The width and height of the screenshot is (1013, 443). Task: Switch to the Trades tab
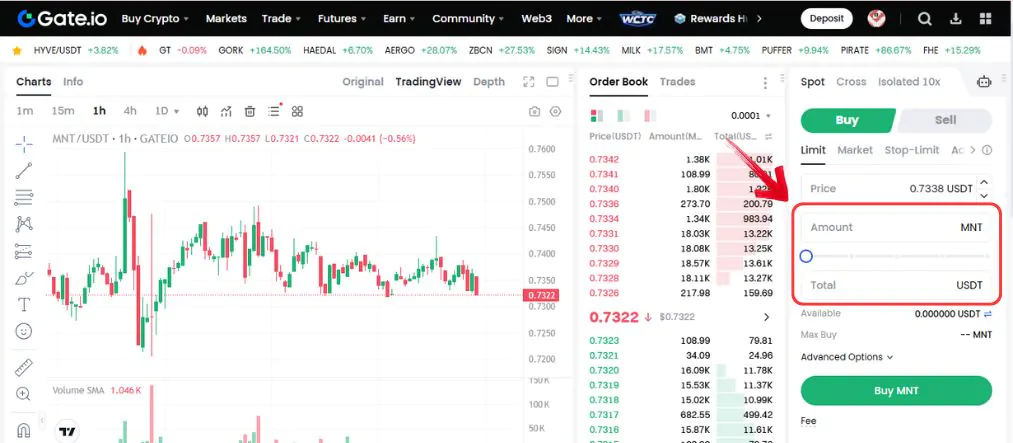[677, 82]
